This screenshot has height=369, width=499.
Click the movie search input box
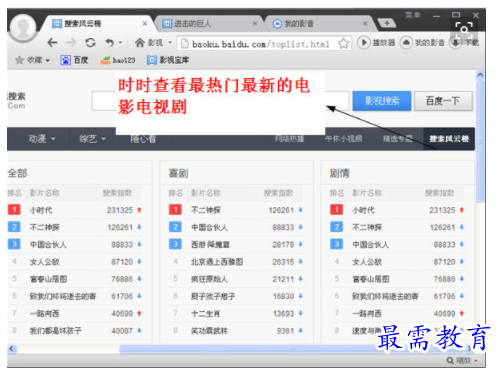click(x=220, y=101)
